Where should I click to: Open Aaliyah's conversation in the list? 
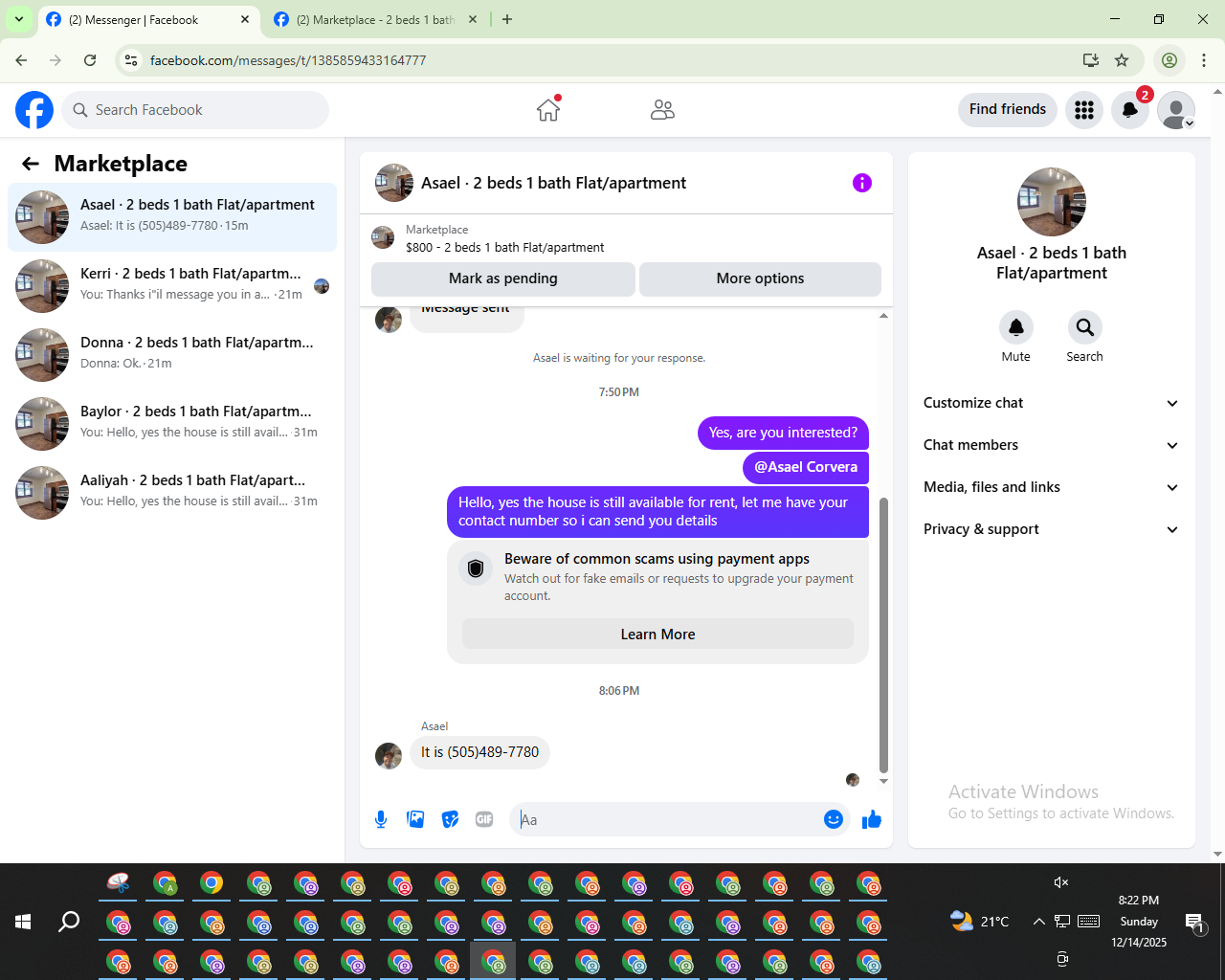click(172, 493)
